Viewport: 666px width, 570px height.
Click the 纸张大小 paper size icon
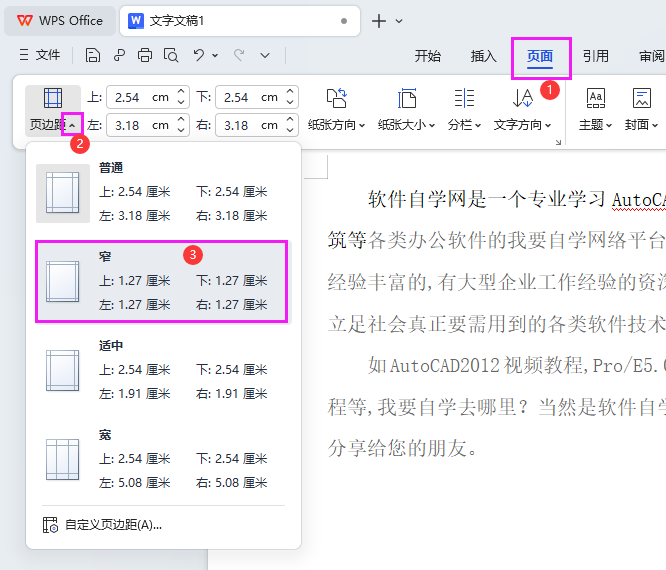[x=407, y=98]
